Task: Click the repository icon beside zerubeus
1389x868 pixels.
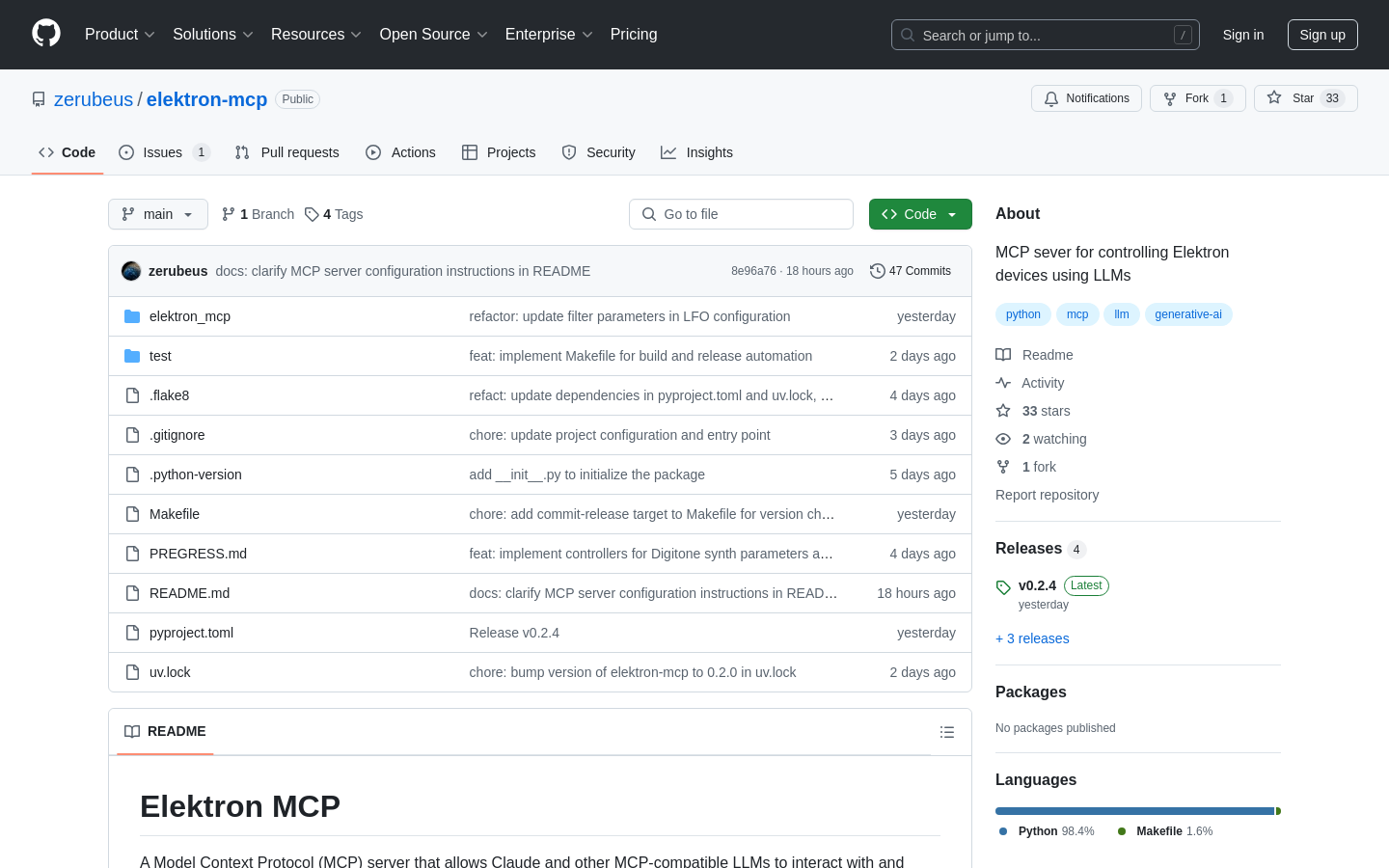Action: tap(39, 99)
